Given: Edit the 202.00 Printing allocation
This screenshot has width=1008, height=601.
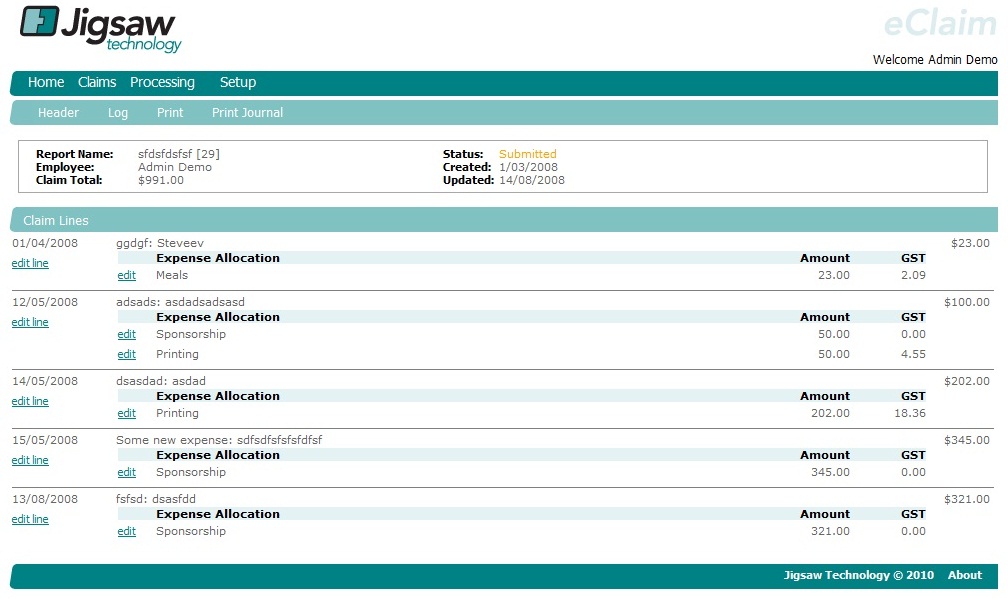Looking at the screenshot, I should [126, 414].
